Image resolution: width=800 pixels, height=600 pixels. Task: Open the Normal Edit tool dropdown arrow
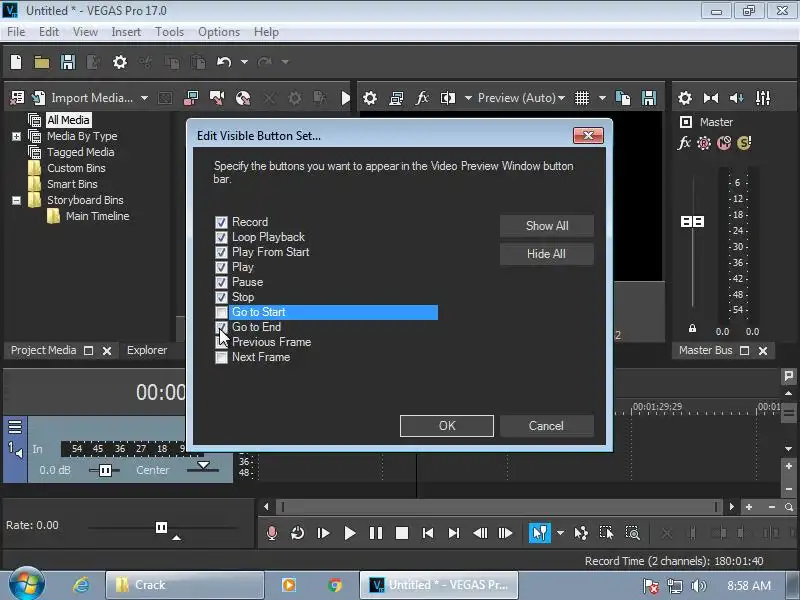tap(560, 533)
